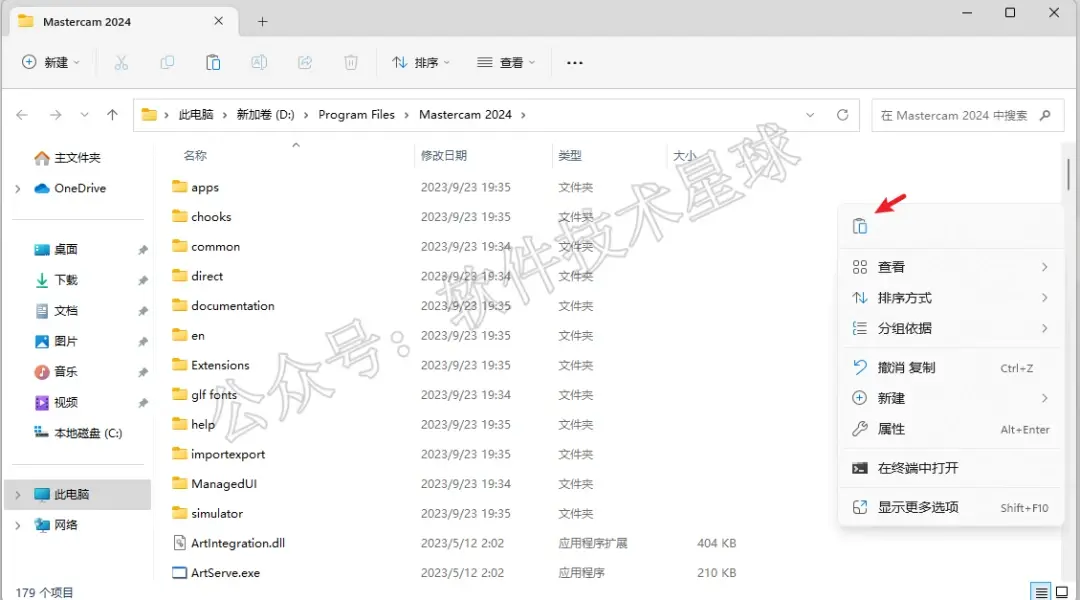Open 桌面 desktop in sidebar
The width and height of the screenshot is (1080, 600).
(56, 249)
